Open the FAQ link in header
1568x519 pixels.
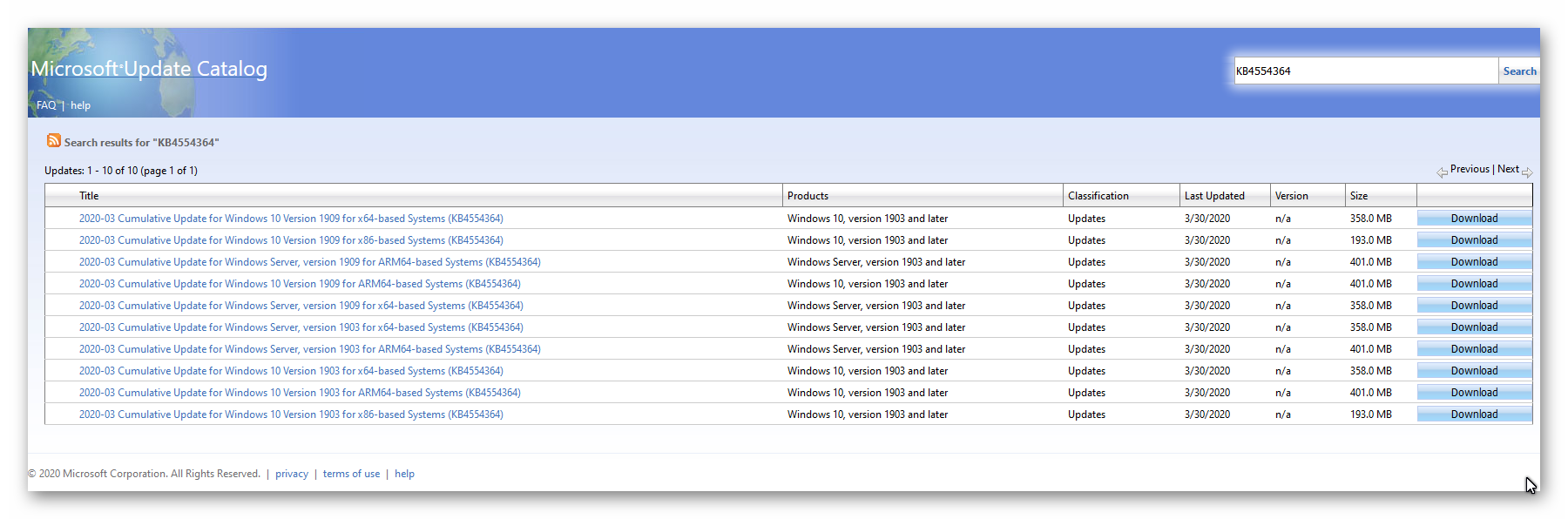46,105
